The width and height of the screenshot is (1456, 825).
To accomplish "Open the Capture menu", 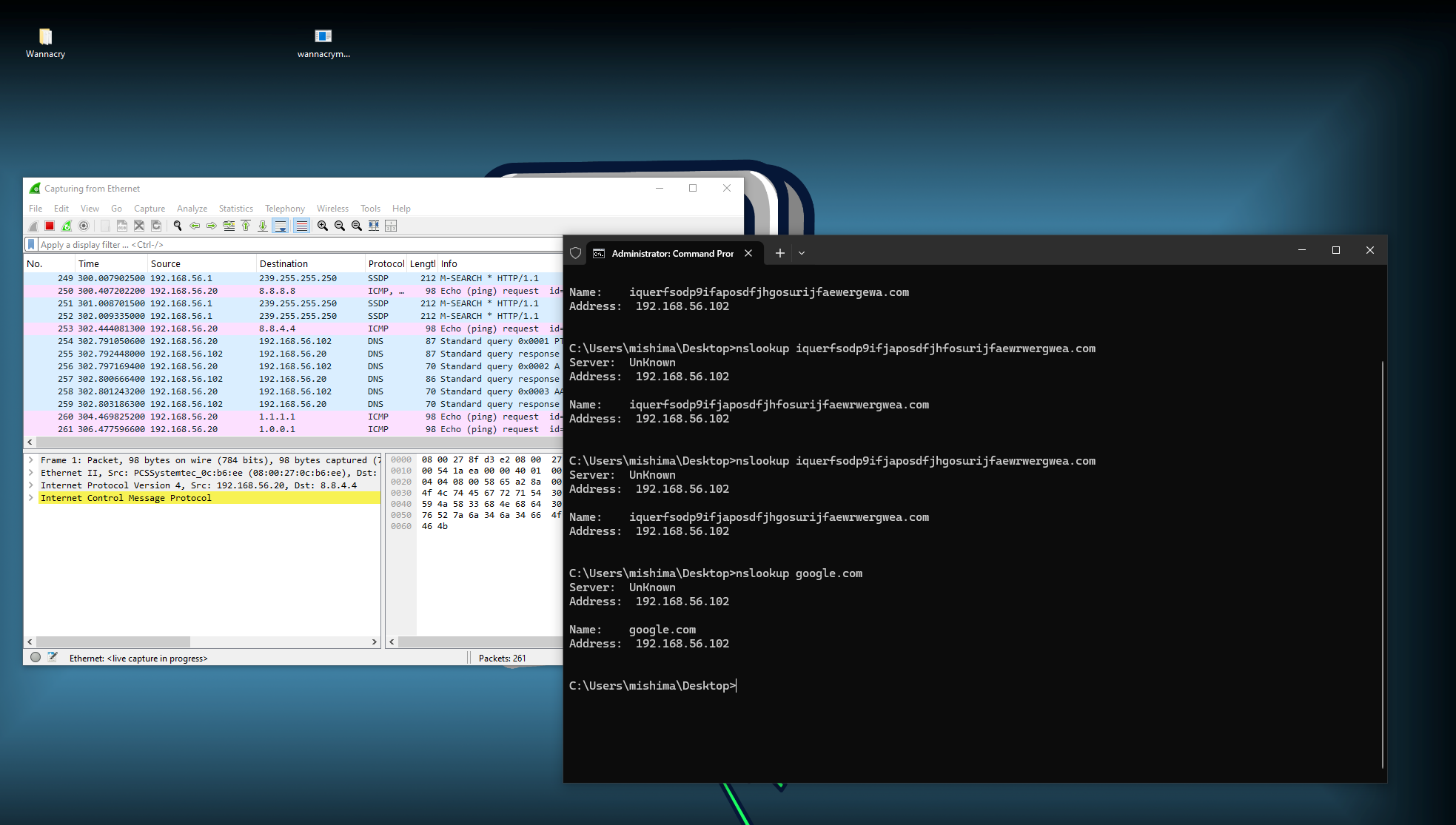I will 150,209.
